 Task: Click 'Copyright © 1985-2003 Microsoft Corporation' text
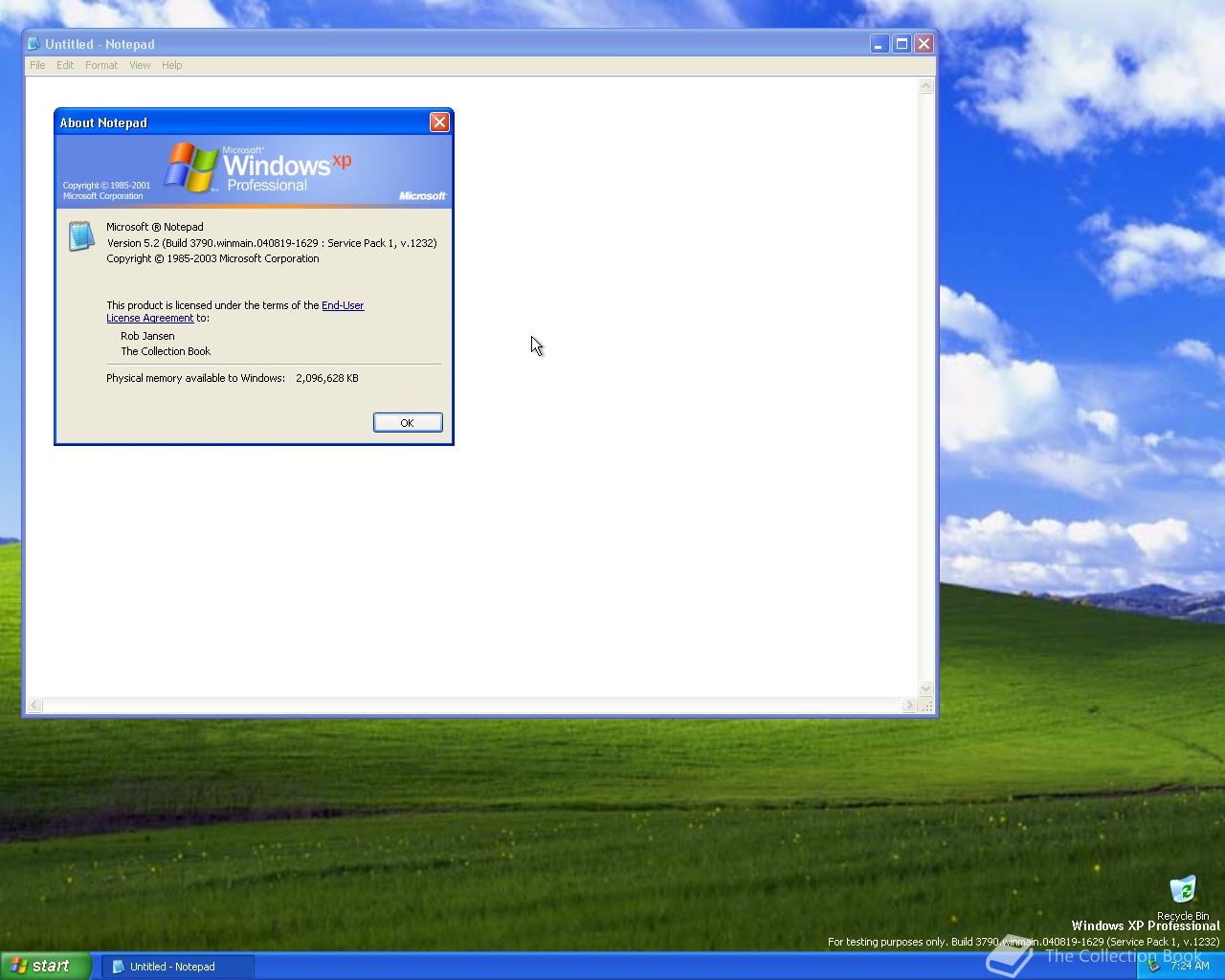point(212,258)
